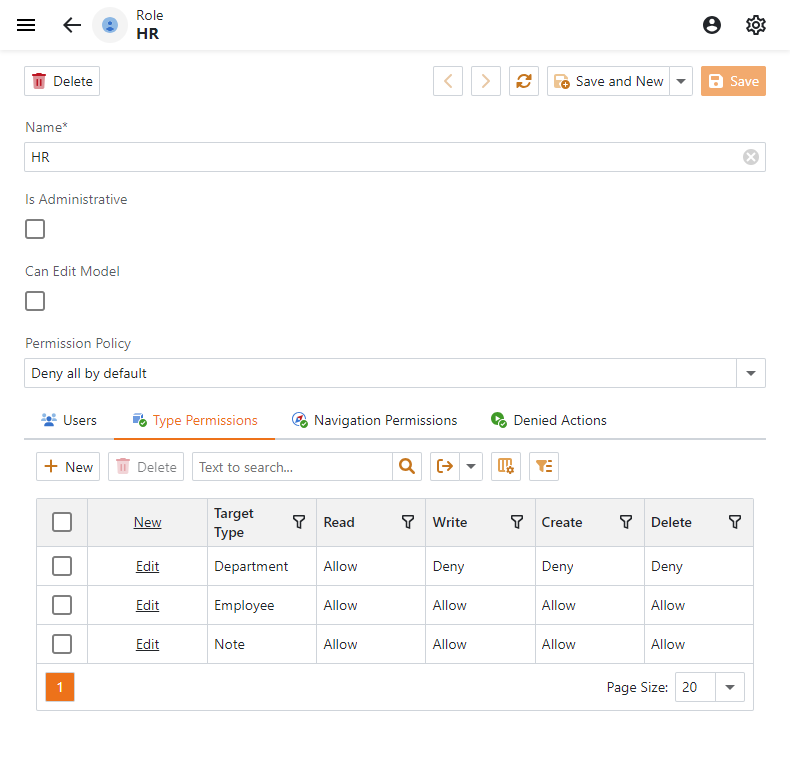Click Department row Read Allow cell

pyautogui.click(x=371, y=566)
